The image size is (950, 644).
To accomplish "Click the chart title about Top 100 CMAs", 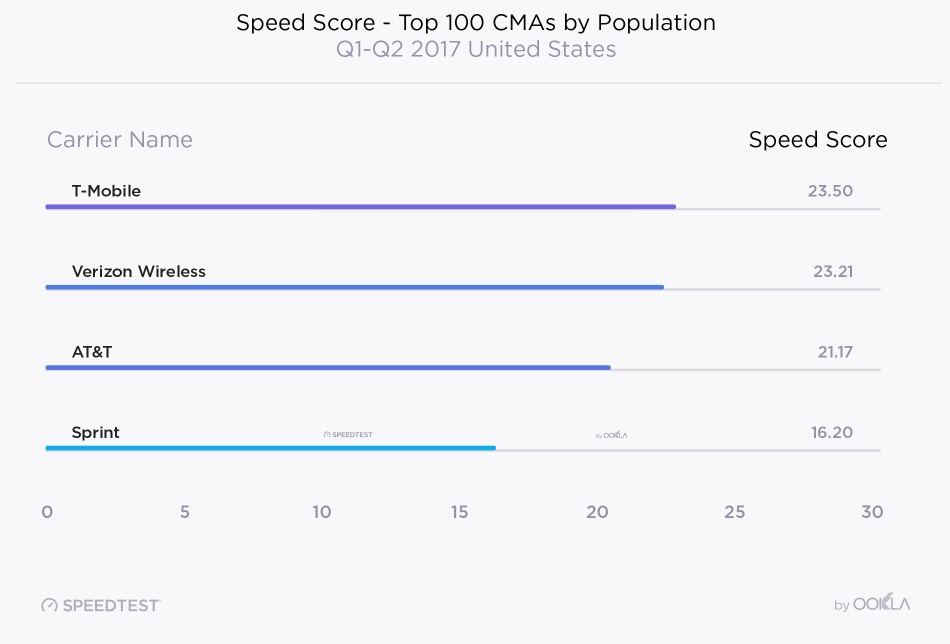I will tap(476, 22).
